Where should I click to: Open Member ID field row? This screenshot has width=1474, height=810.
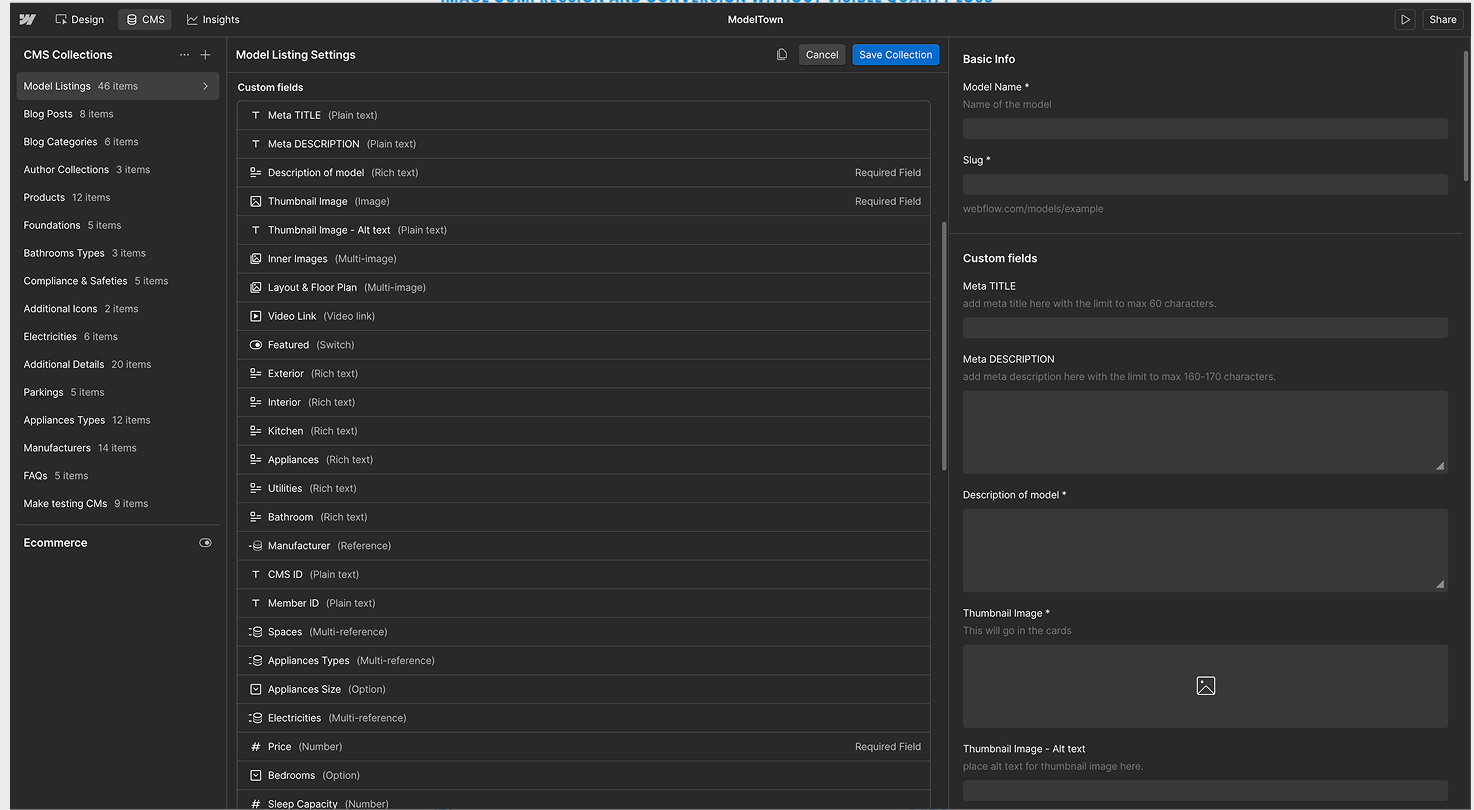584,603
